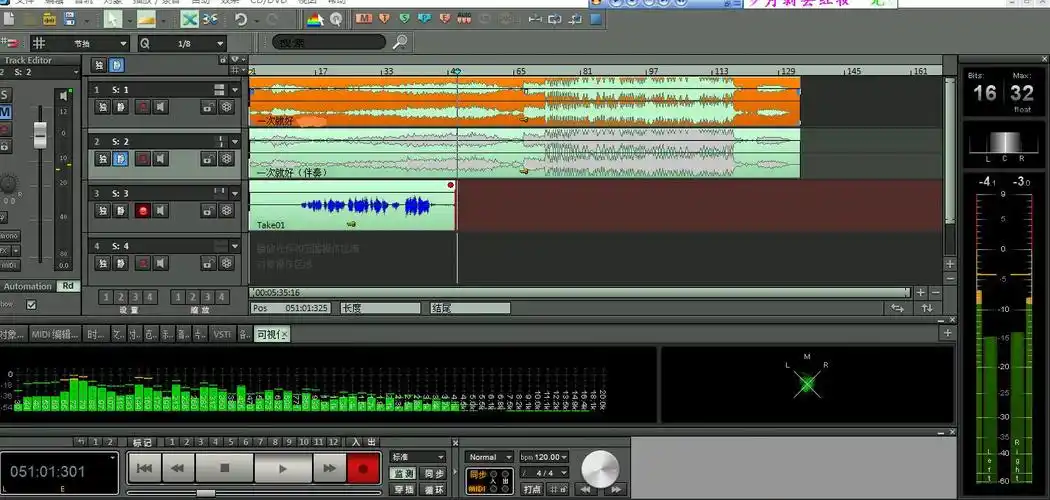This screenshot has height=500, width=1050.
Task: Open the MIDI 编辑 tab
Action: [55, 334]
